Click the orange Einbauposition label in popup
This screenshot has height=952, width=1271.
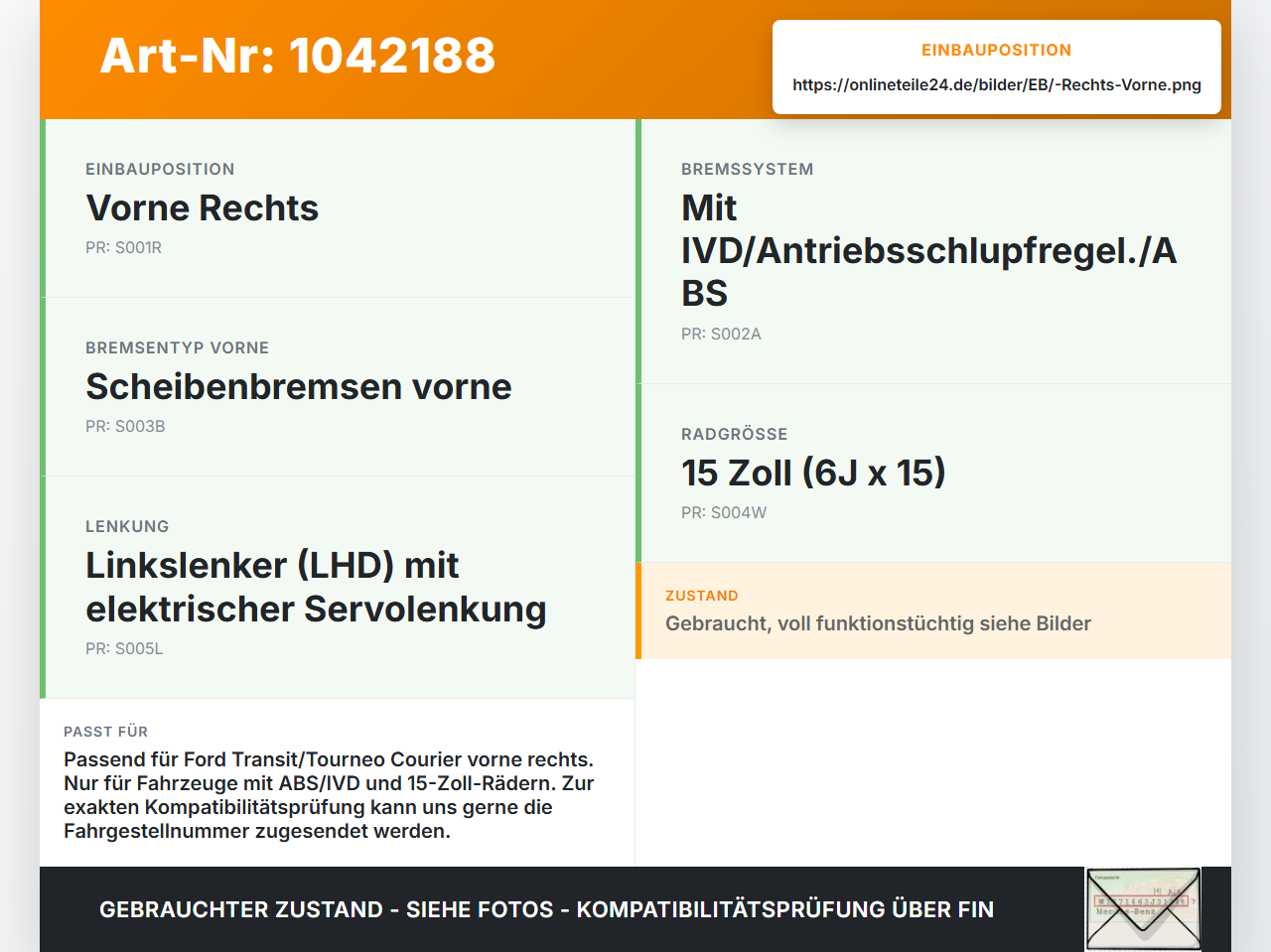(x=996, y=51)
